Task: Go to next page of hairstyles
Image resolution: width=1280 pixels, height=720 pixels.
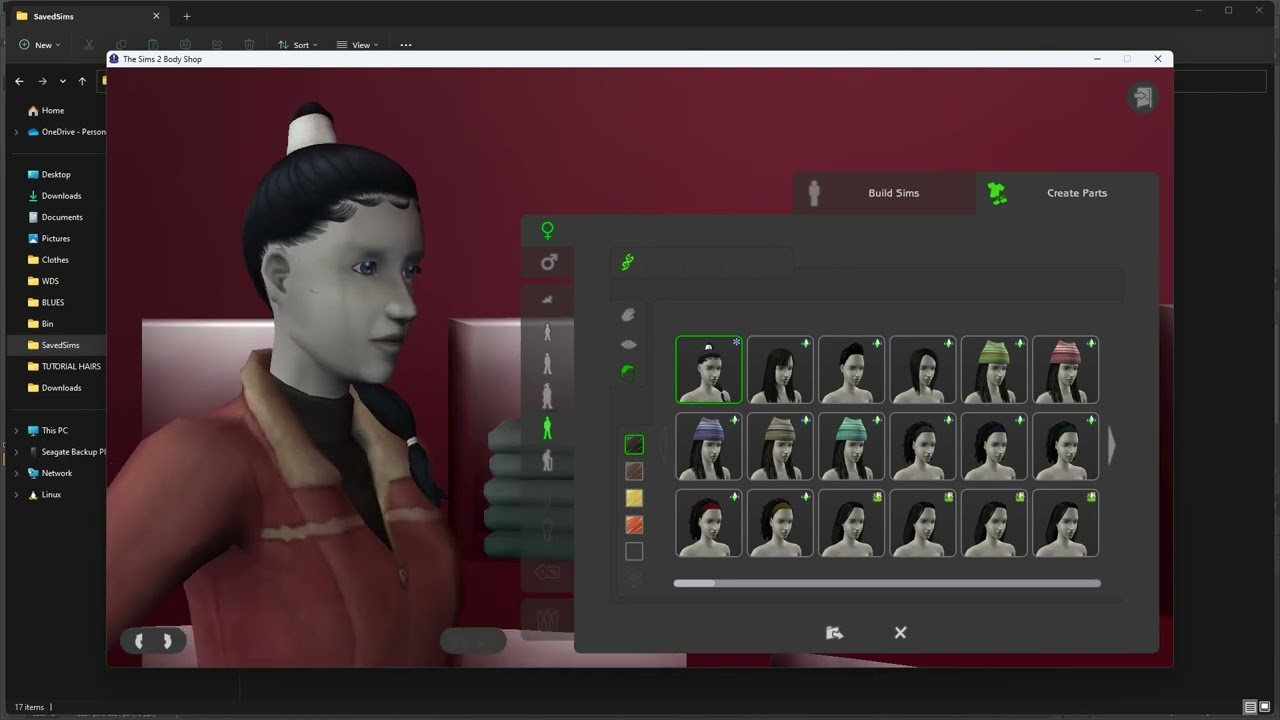Action: tap(1111, 446)
